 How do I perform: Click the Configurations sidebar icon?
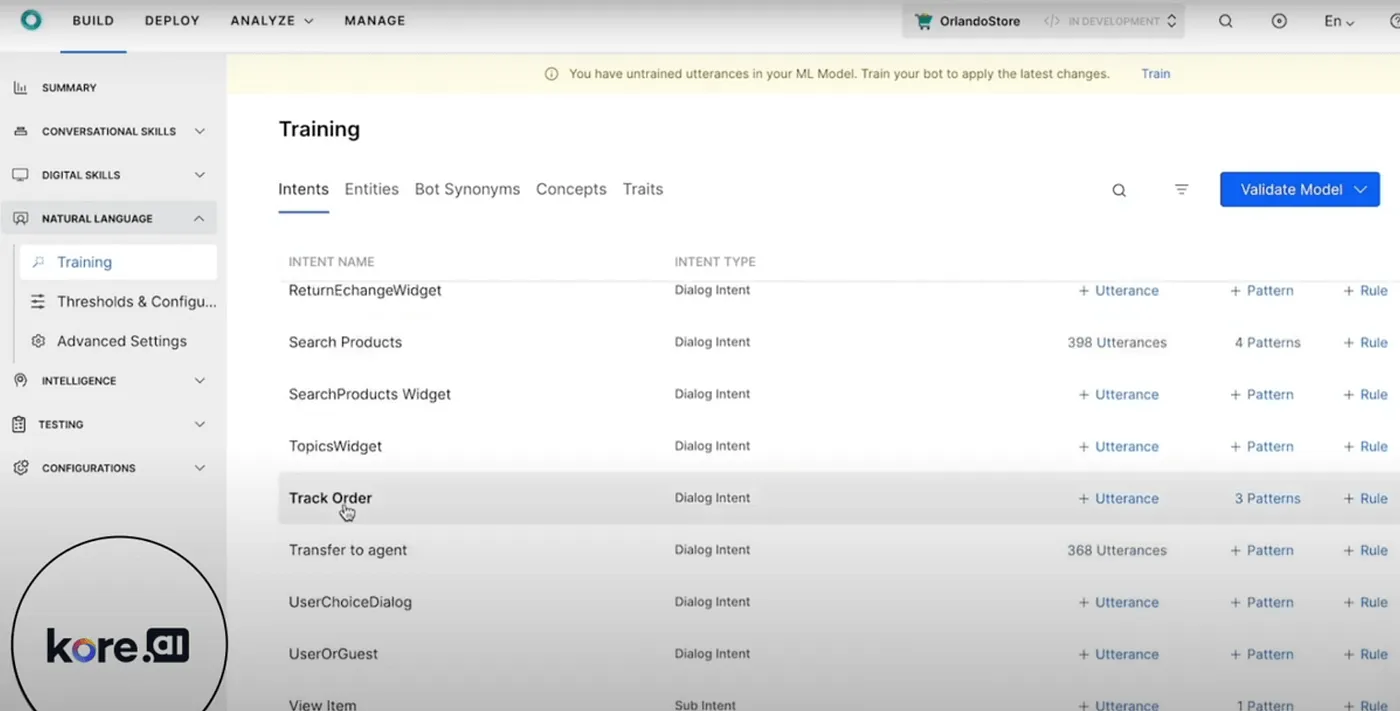20,468
